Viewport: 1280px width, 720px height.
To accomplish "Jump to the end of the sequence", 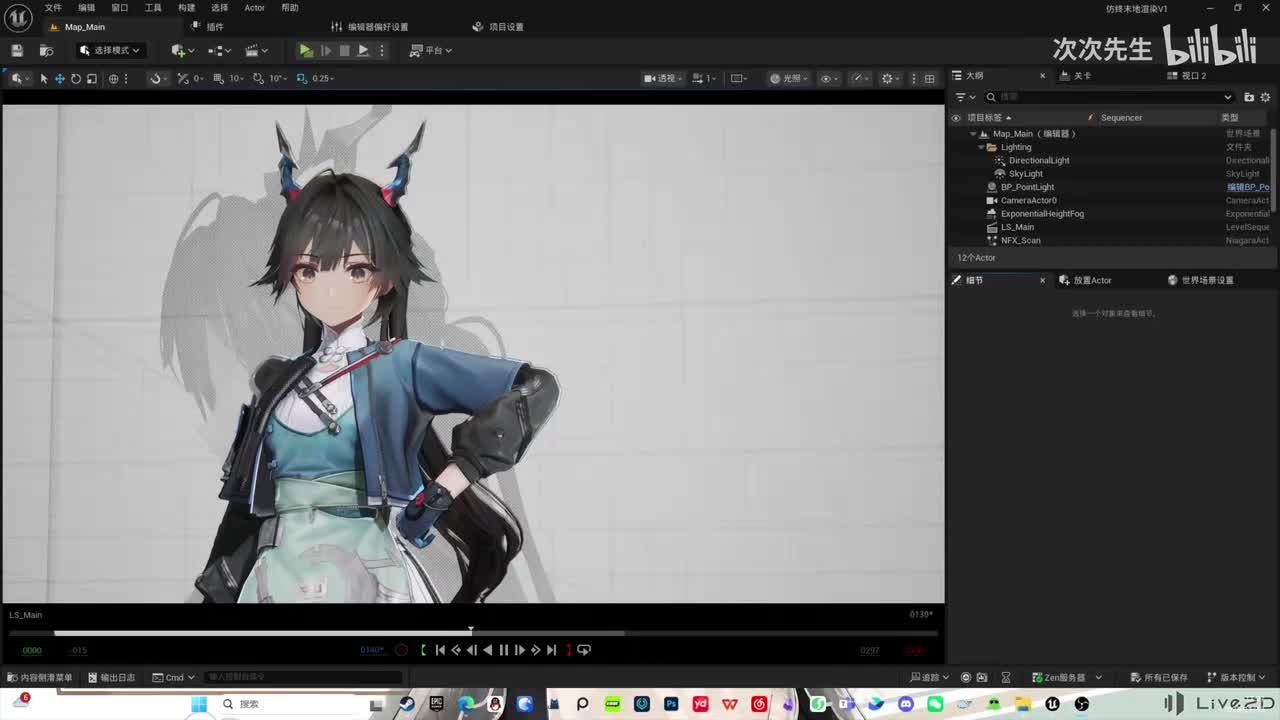I will click(x=551, y=650).
